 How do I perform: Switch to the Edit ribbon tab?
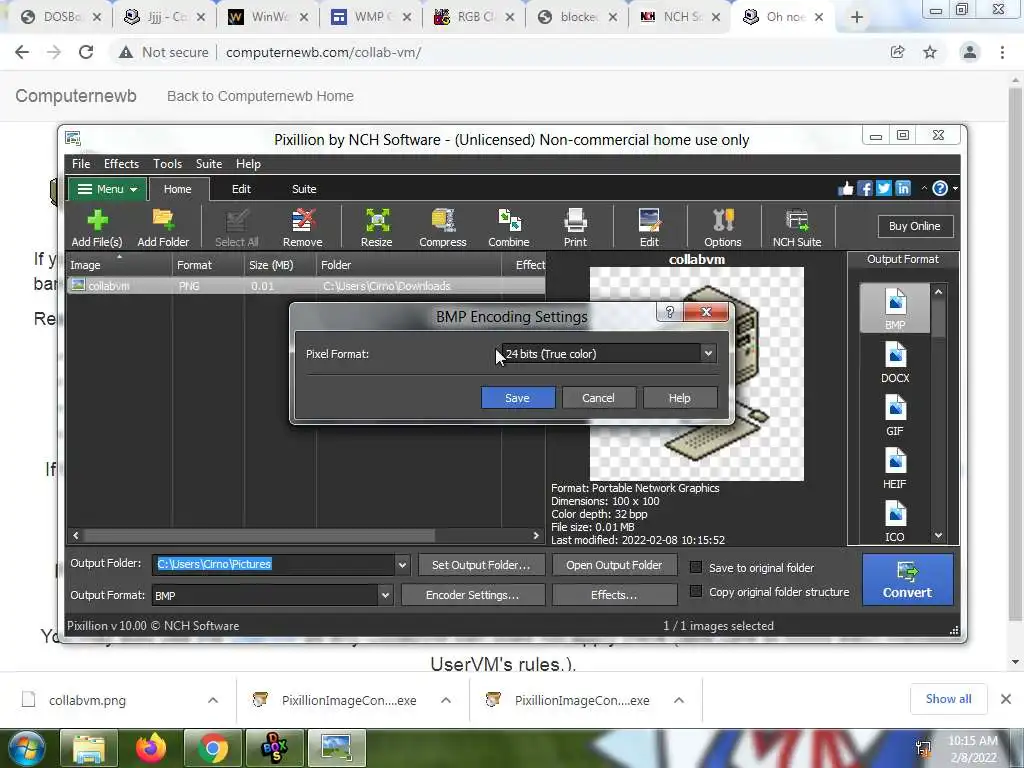[241, 189]
